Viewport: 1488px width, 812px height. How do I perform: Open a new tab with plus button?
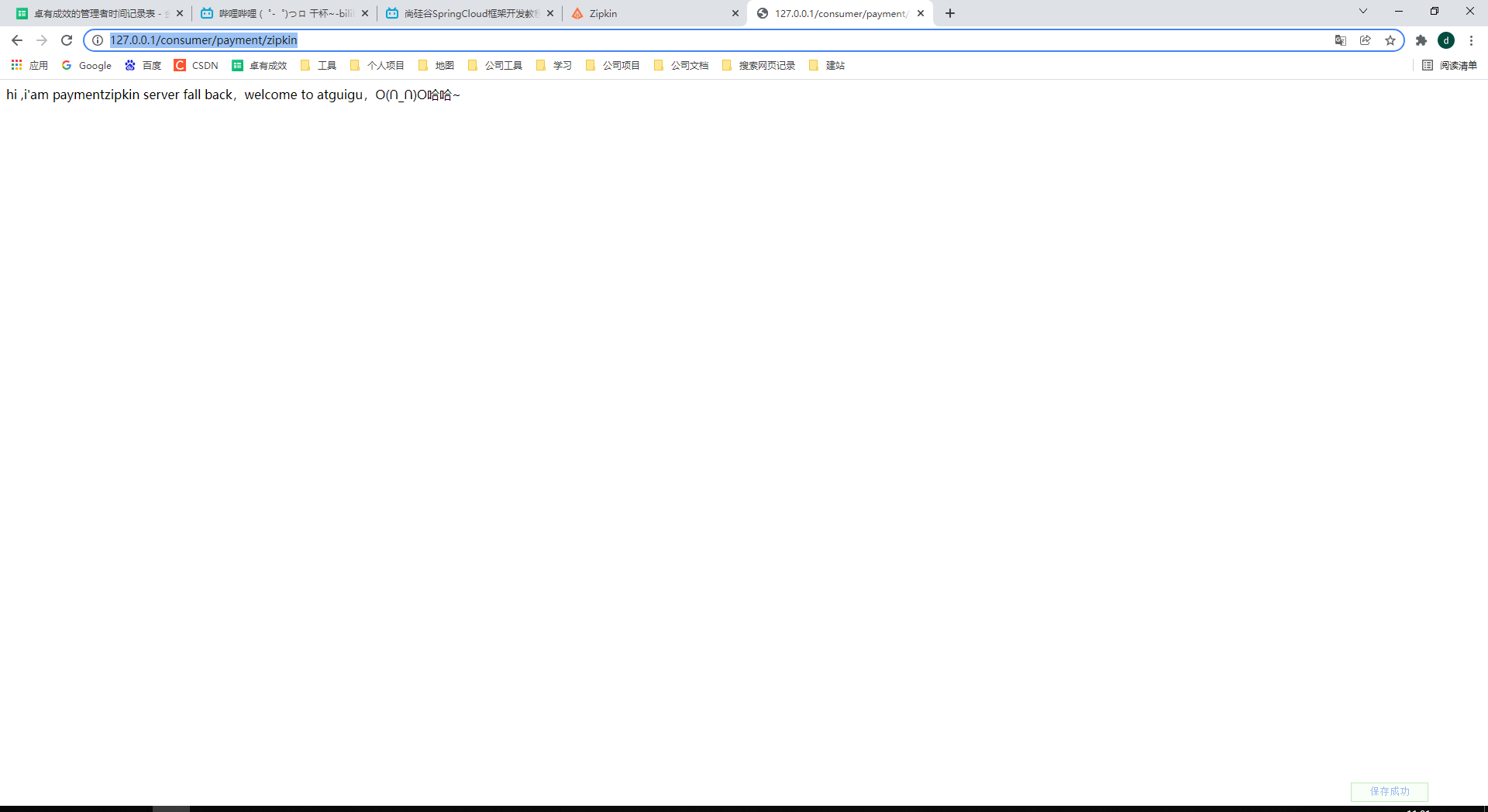[950, 13]
